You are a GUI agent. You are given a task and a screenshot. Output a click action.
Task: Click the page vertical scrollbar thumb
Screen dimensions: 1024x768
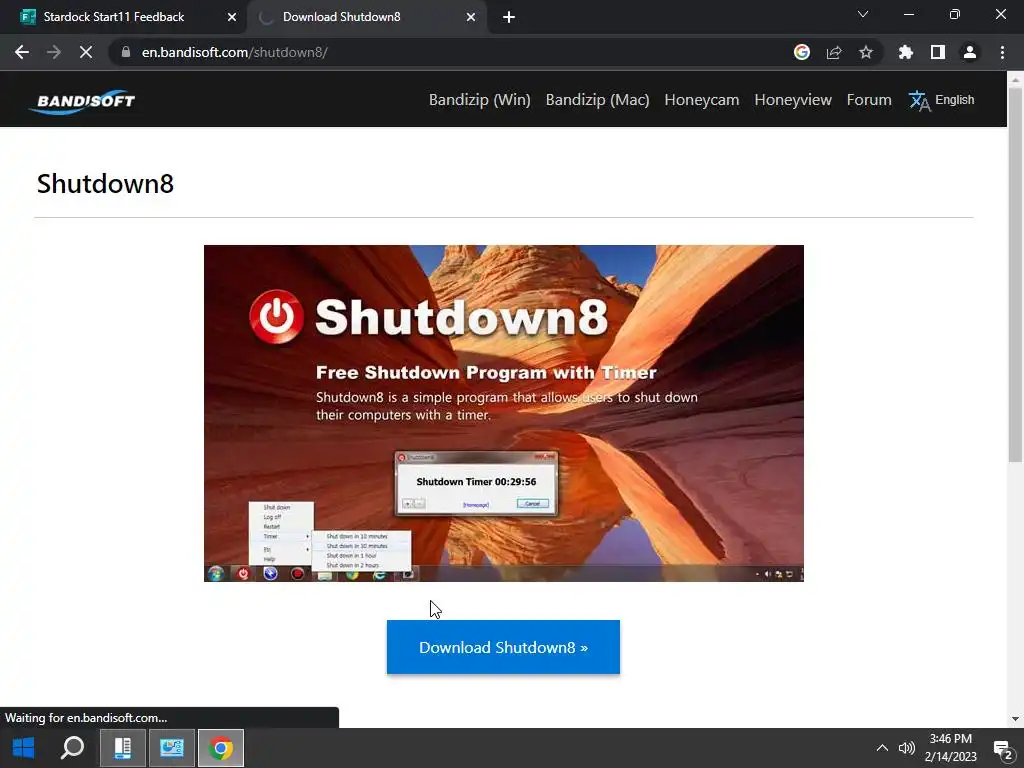[1015, 274]
